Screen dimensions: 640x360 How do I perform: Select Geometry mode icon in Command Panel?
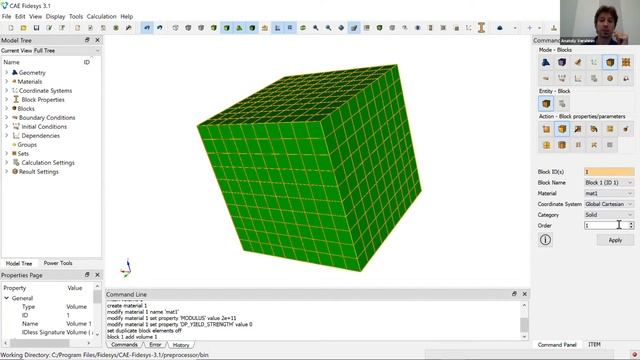[x=546, y=62]
